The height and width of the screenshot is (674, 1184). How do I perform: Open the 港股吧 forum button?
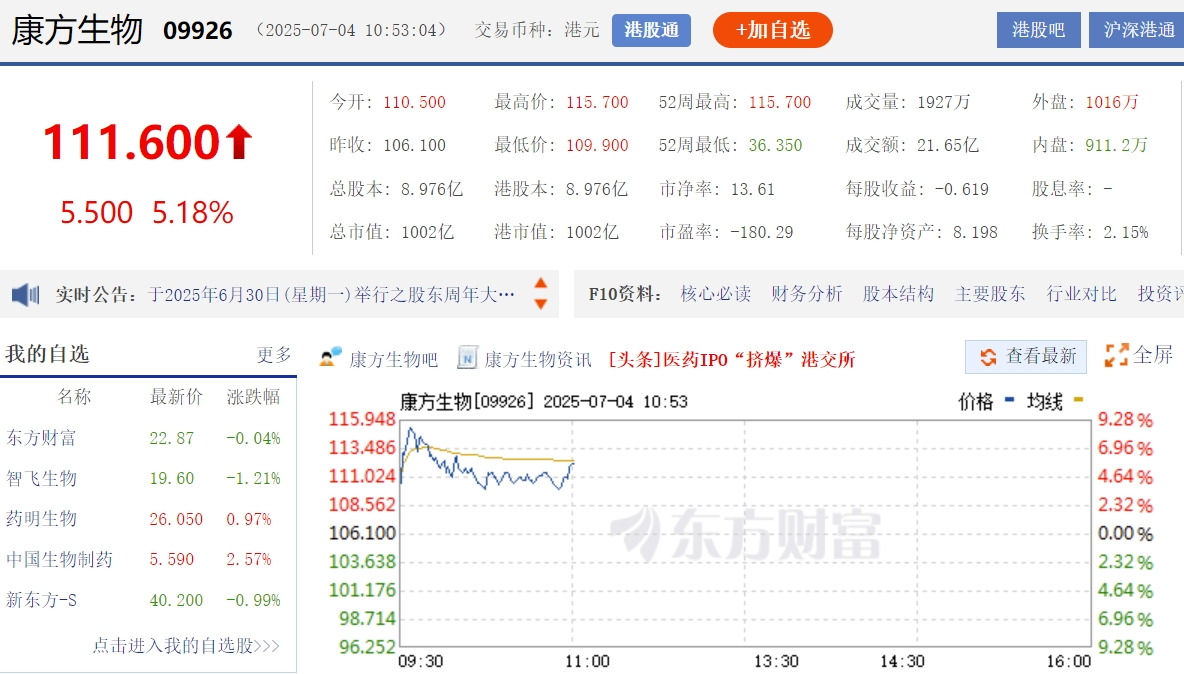click(1038, 30)
